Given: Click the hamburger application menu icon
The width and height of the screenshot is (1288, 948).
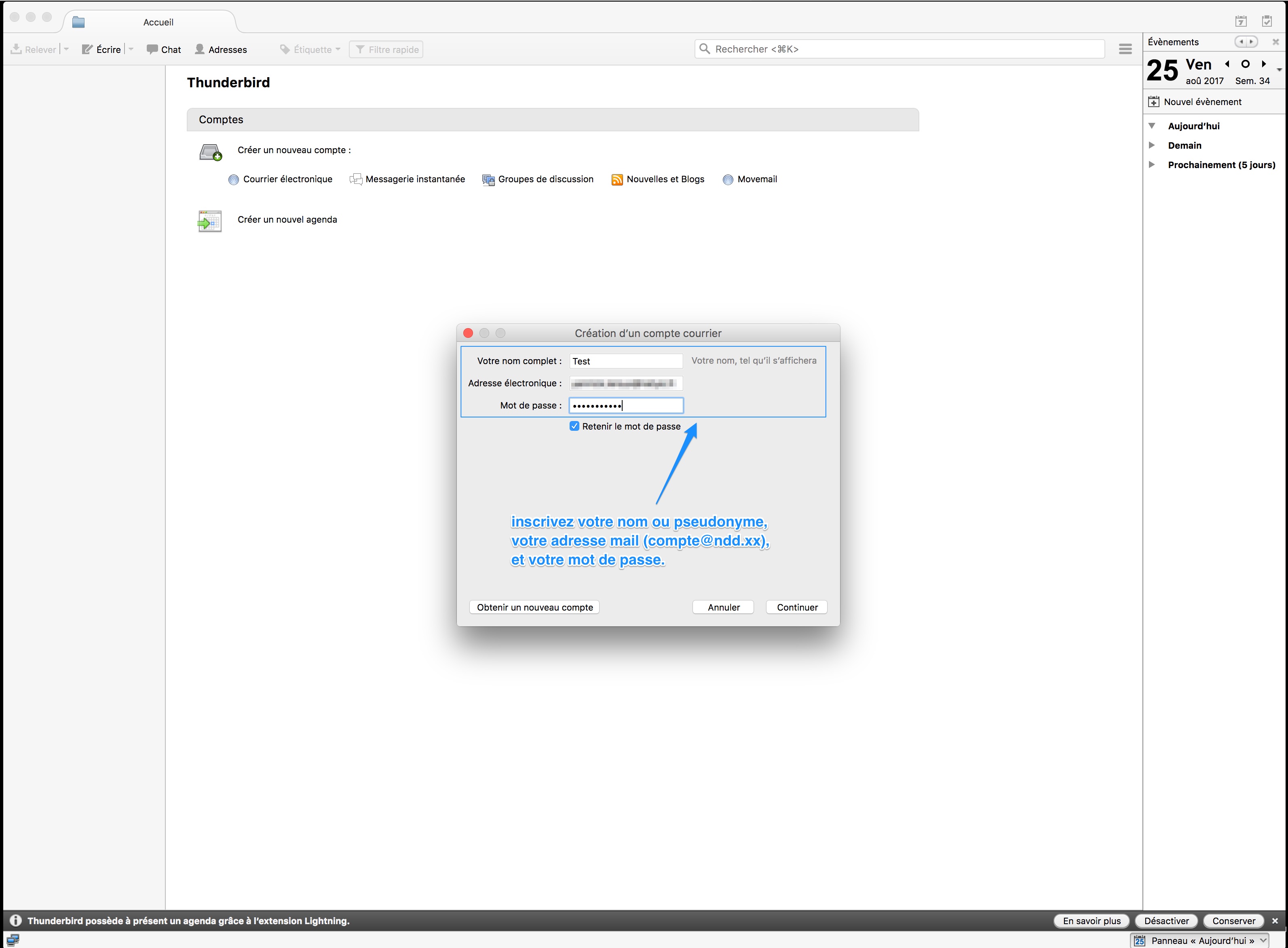Looking at the screenshot, I should (x=1125, y=49).
